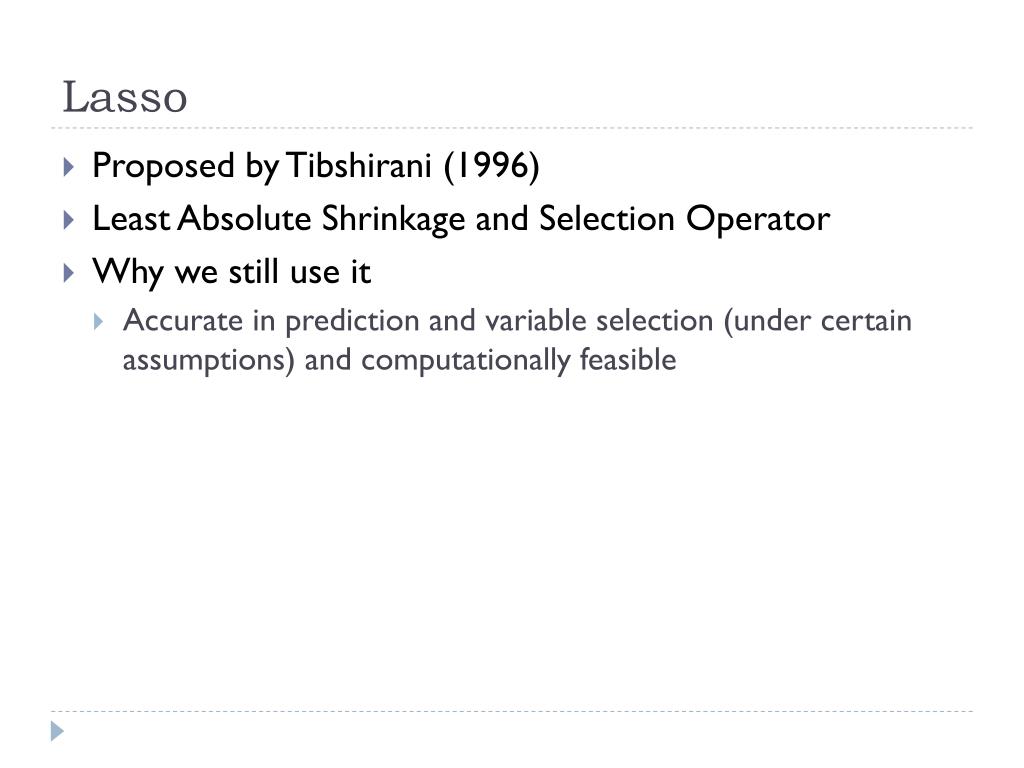Select the Lasso slide title
This screenshot has width=1024, height=768.
(125, 97)
